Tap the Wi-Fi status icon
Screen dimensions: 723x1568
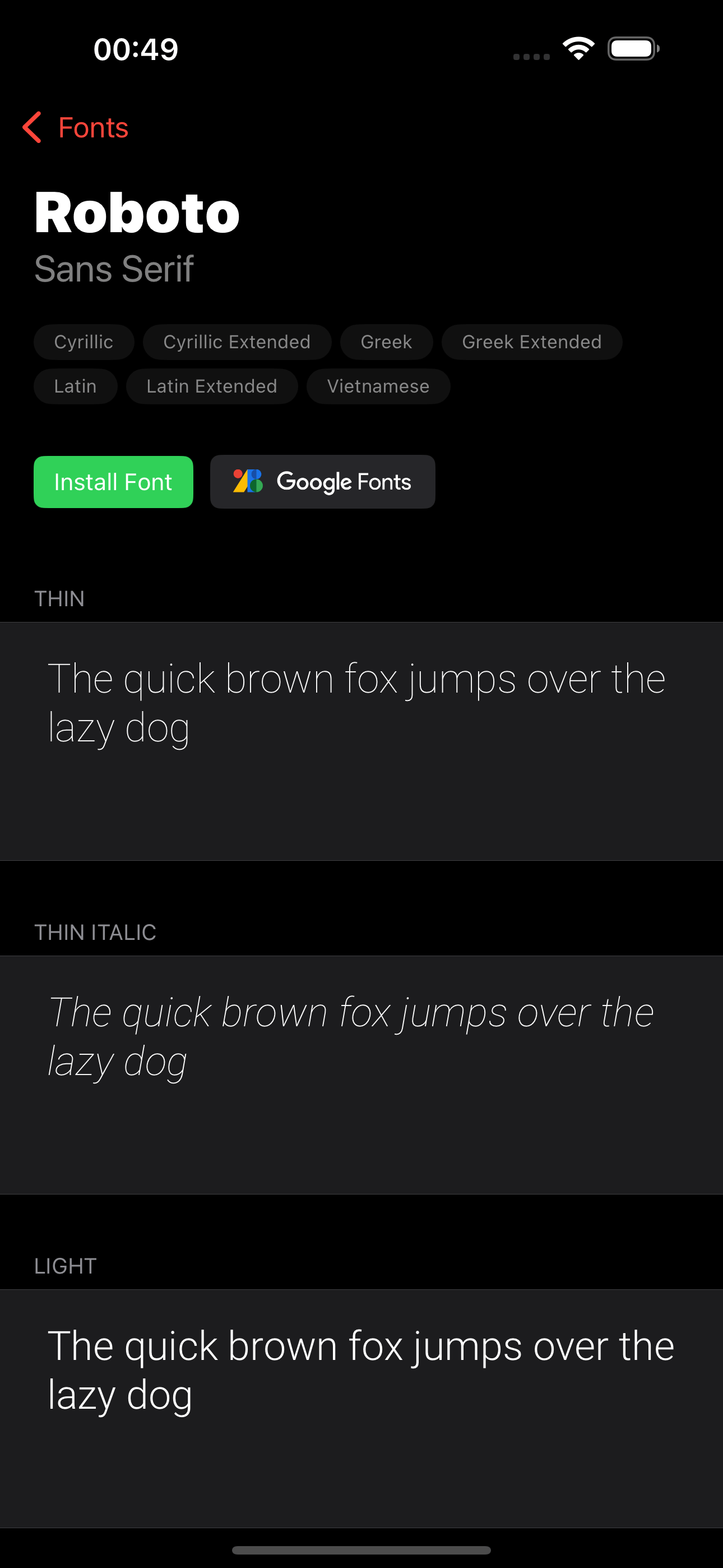[x=578, y=49]
